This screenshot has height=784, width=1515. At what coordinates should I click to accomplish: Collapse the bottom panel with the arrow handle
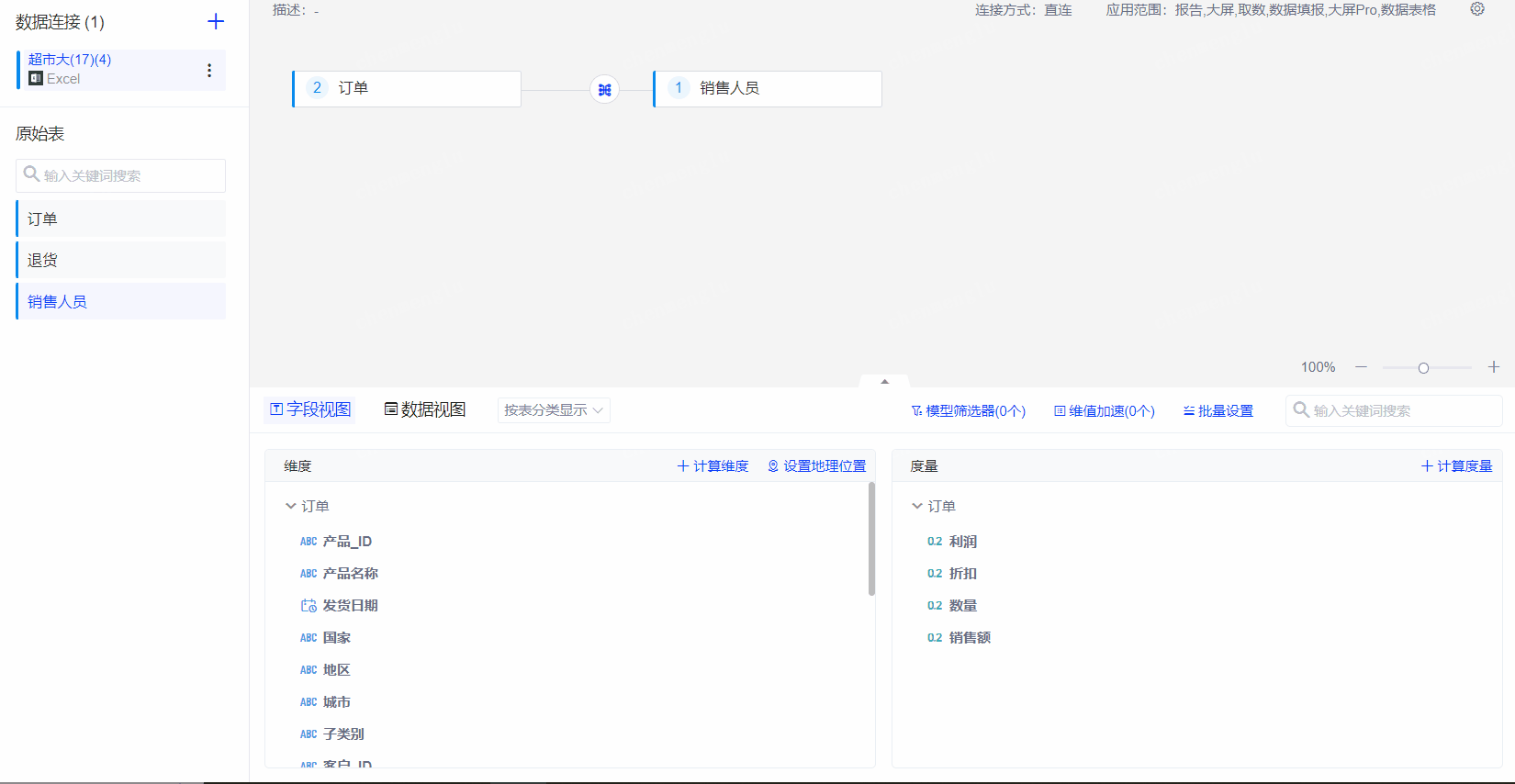(884, 381)
